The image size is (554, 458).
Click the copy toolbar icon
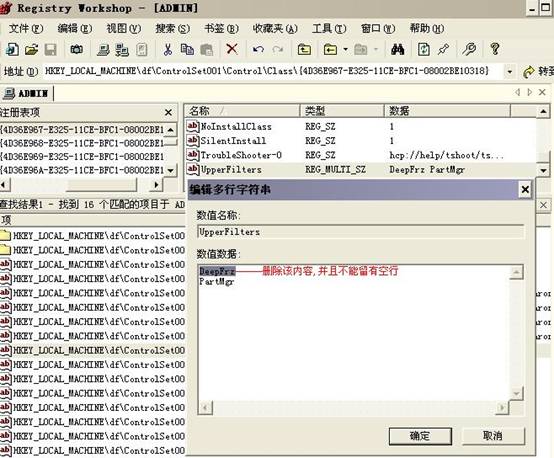point(187,49)
